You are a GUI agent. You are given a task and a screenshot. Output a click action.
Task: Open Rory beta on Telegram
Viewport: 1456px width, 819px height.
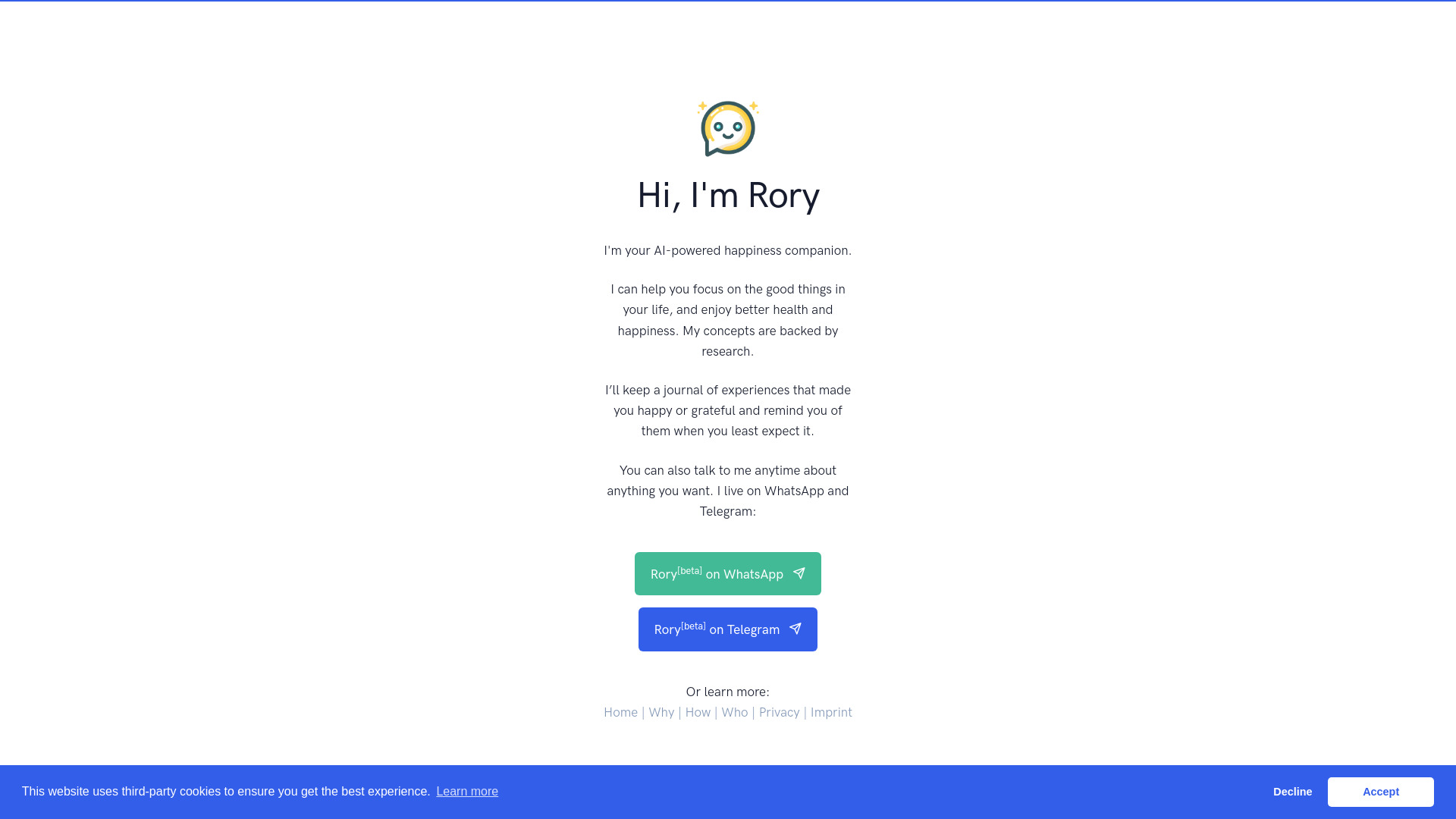(x=728, y=629)
